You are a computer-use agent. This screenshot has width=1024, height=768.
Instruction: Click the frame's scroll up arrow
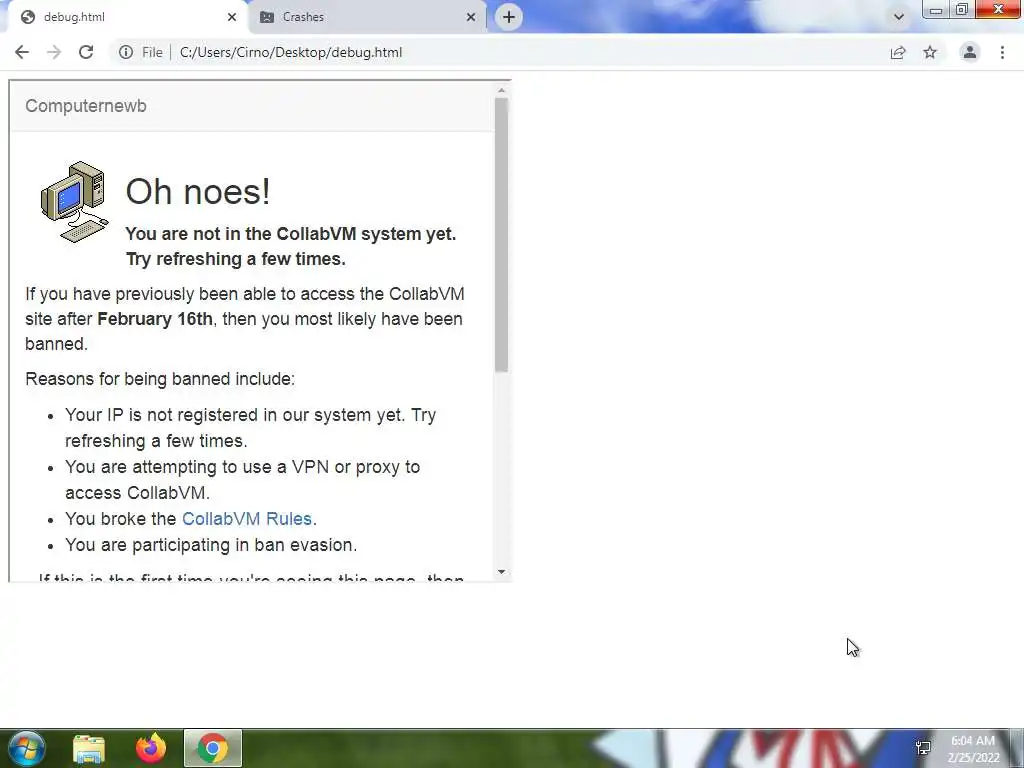click(x=501, y=90)
